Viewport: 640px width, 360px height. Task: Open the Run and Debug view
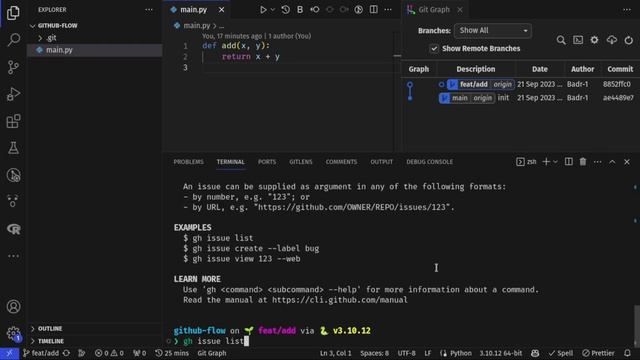coord(13,94)
